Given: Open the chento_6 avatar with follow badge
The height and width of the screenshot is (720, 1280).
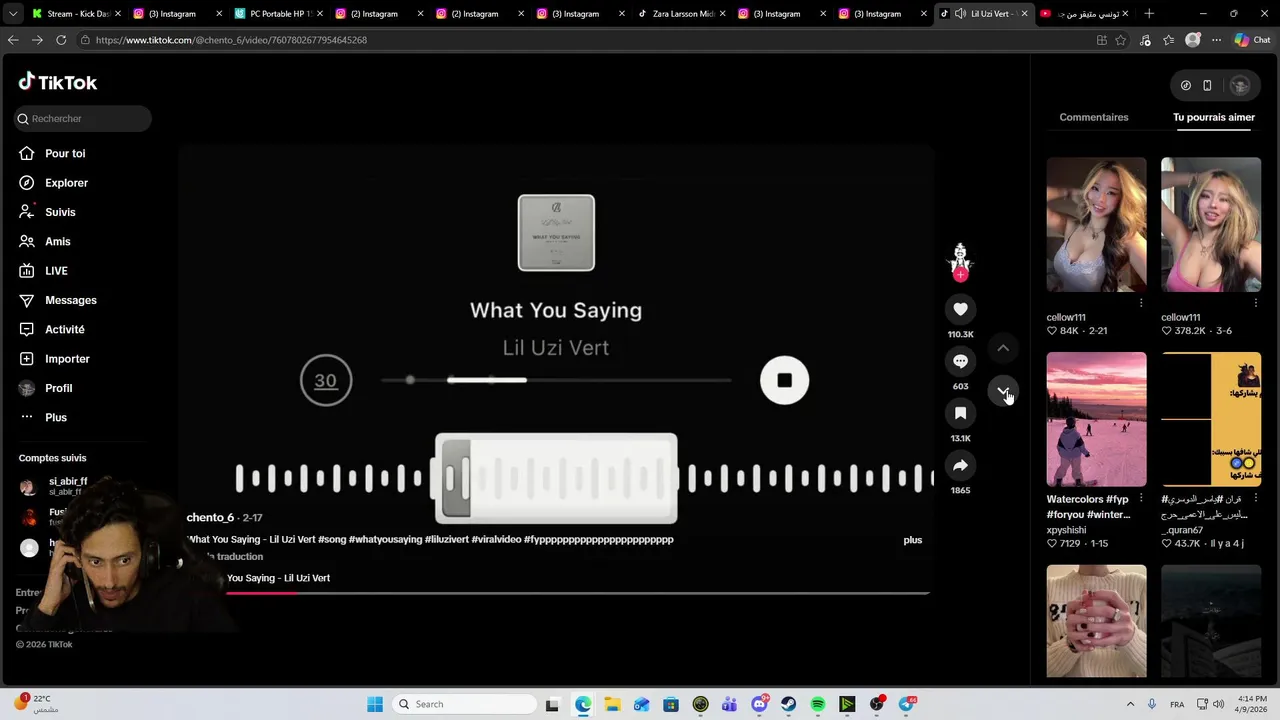Looking at the screenshot, I should click(960, 260).
